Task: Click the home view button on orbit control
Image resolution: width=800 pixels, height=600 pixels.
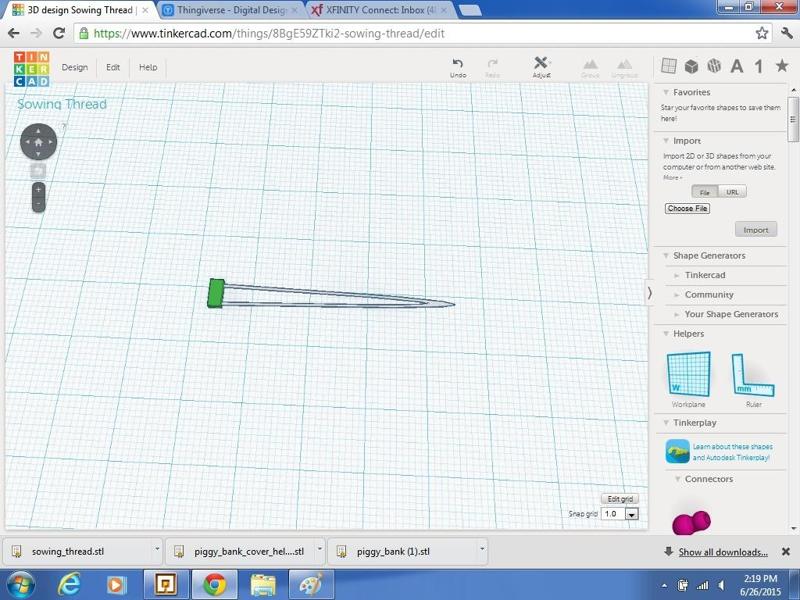Action: pyautogui.click(x=38, y=142)
